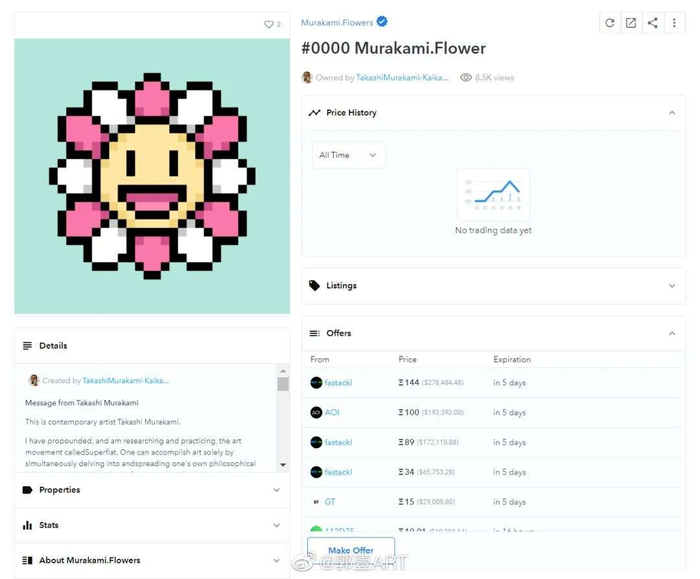Click the refresh metadata icon

pos(609,23)
